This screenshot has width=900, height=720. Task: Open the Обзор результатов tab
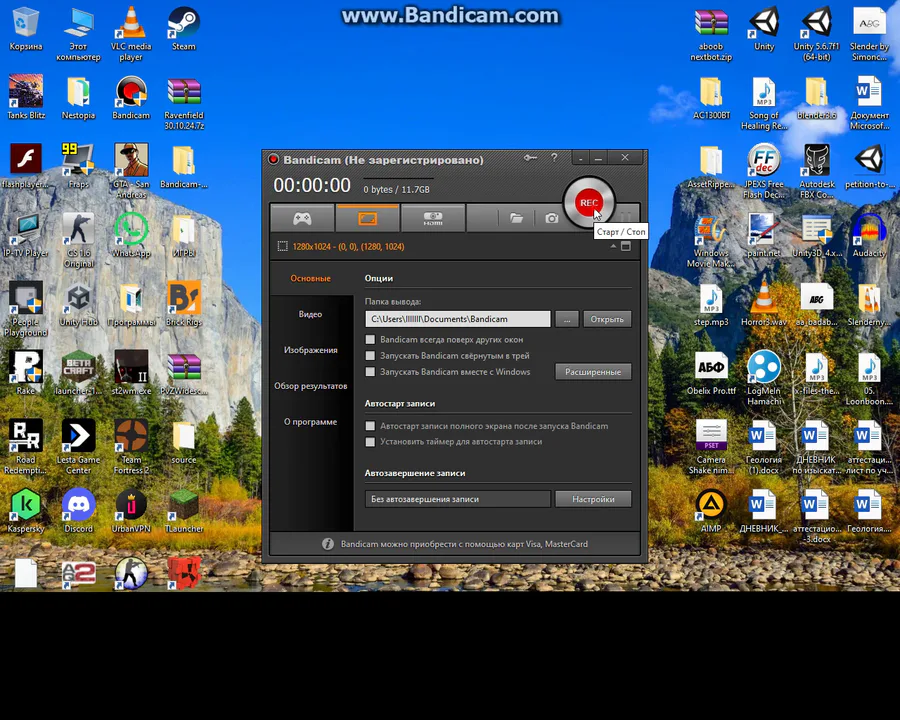pos(311,386)
